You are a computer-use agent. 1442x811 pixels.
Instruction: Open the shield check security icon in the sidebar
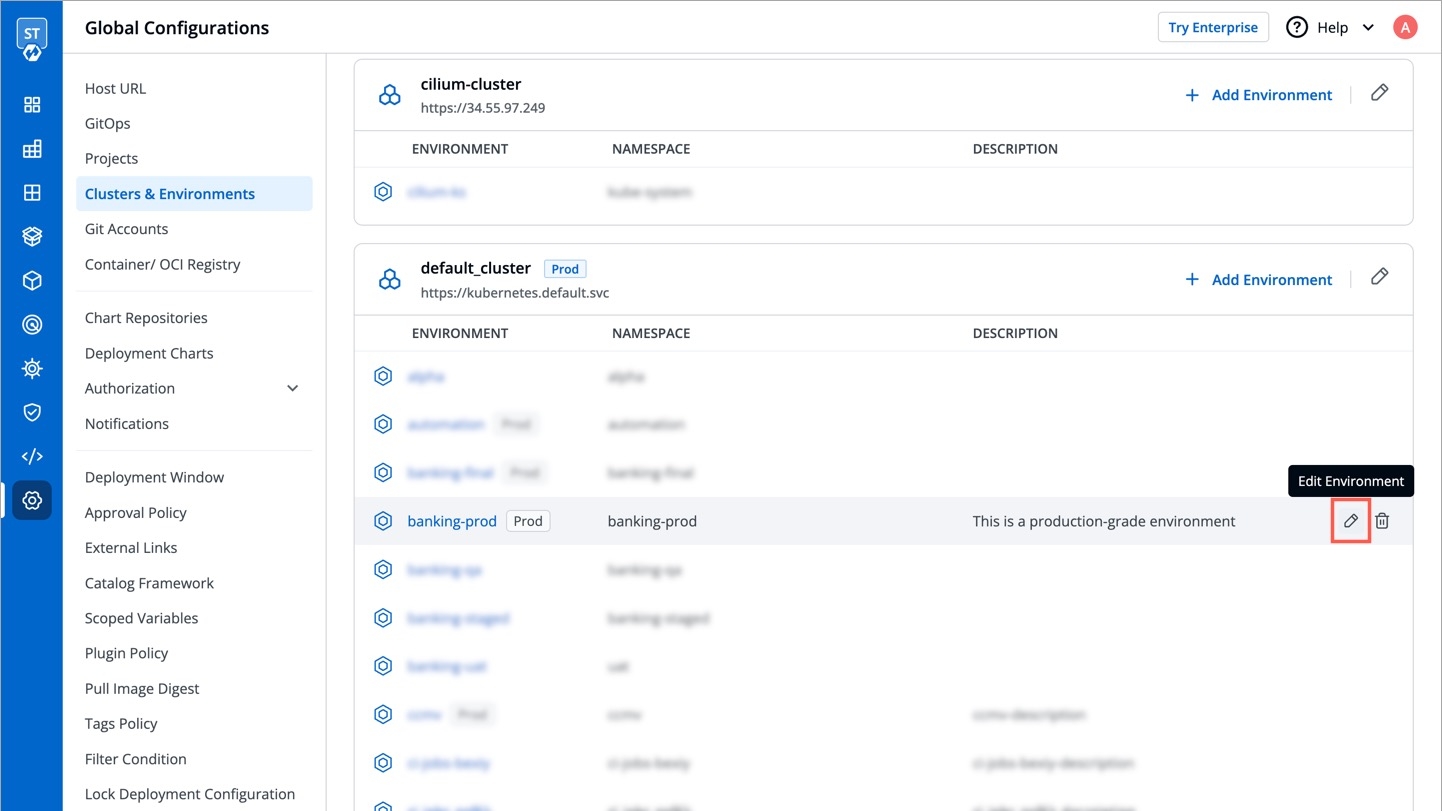pos(32,412)
